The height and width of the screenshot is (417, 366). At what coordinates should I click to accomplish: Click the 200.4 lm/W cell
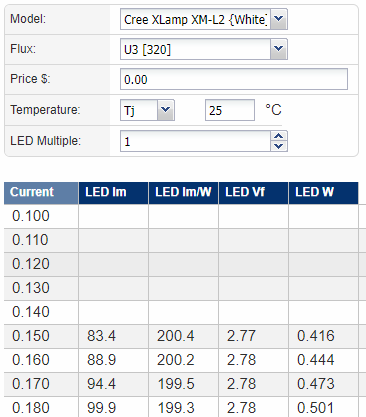click(183, 336)
